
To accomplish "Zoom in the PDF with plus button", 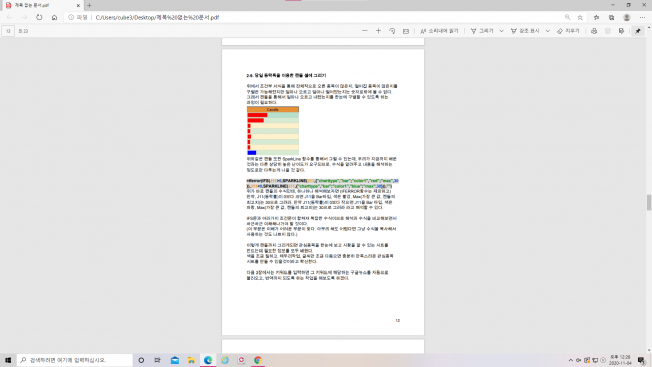I will 378,31.
